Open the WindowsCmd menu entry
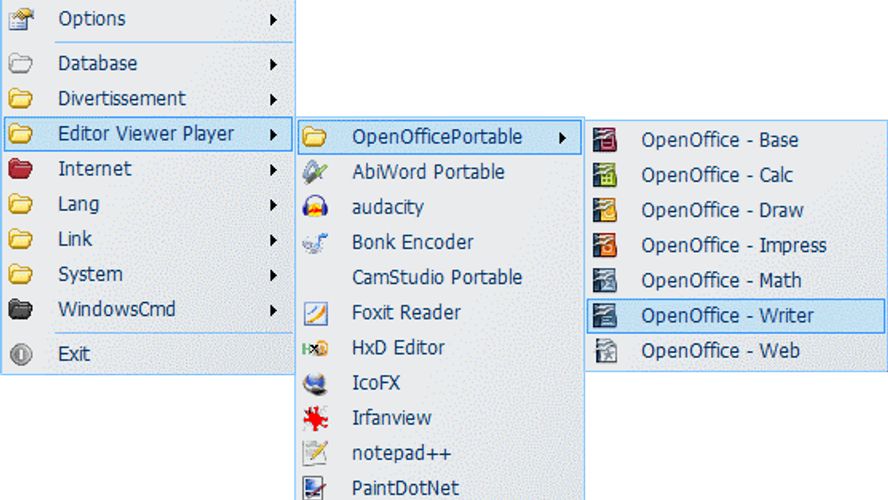 tap(148, 309)
